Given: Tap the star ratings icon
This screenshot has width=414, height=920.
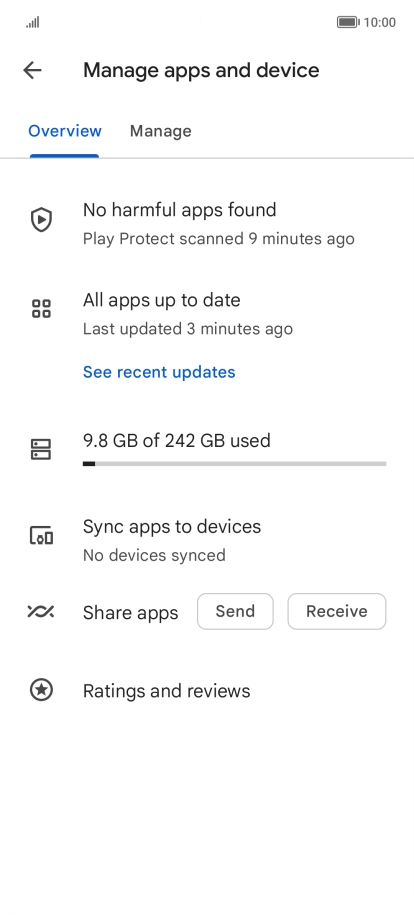Looking at the screenshot, I should click(41, 690).
